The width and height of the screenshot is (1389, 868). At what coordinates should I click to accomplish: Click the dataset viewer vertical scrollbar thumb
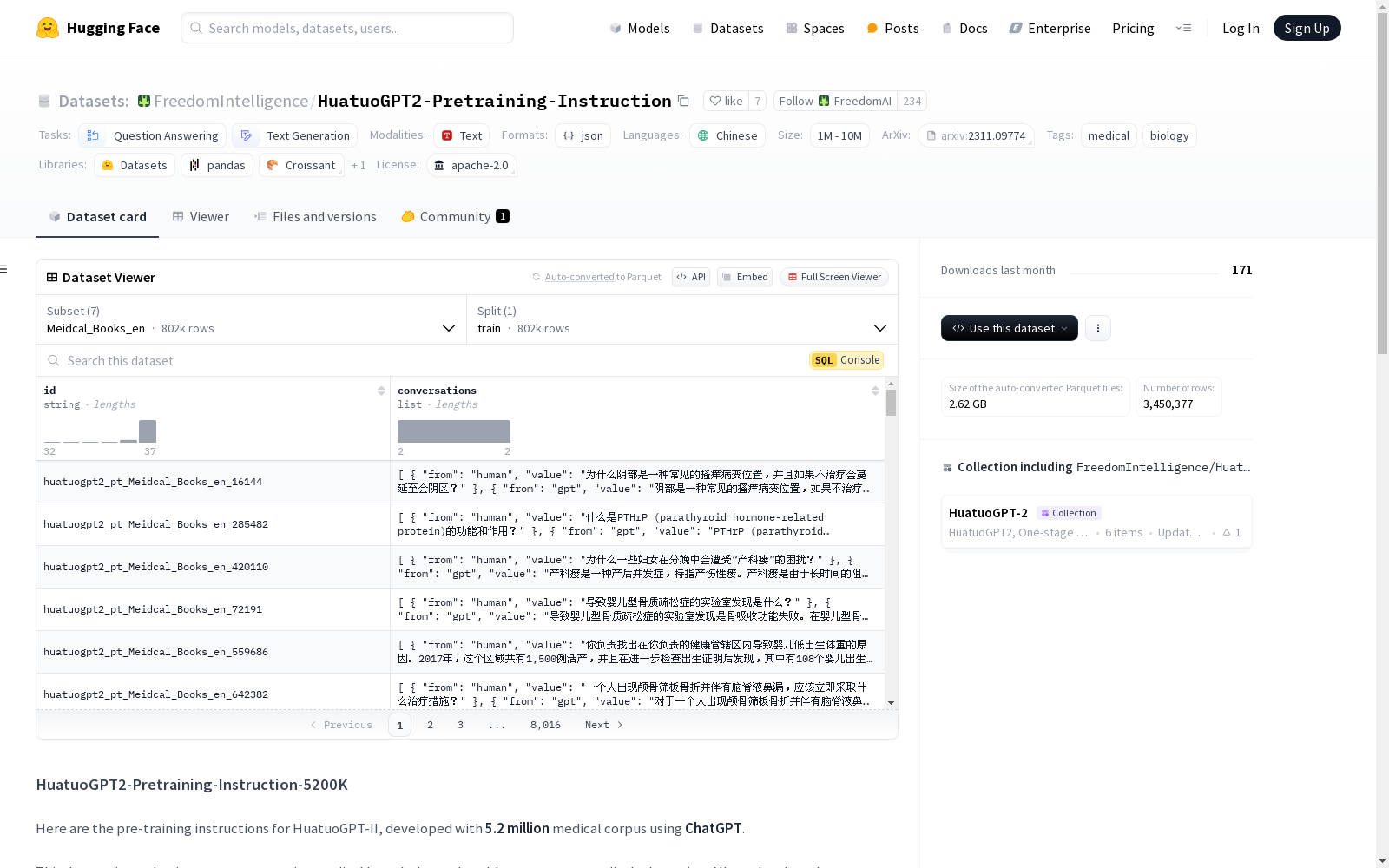pos(891,403)
